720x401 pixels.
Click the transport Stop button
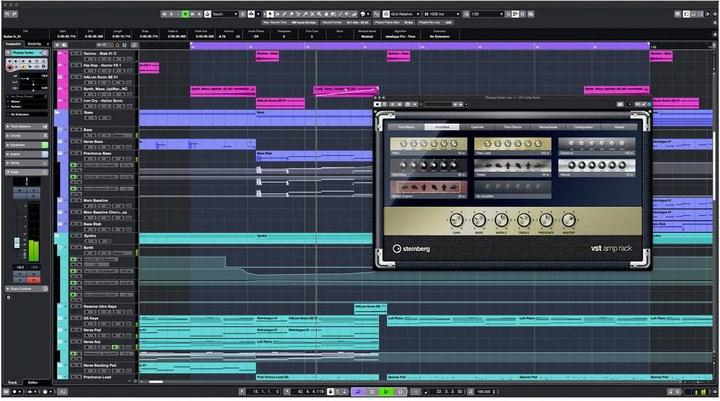pos(372,392)
